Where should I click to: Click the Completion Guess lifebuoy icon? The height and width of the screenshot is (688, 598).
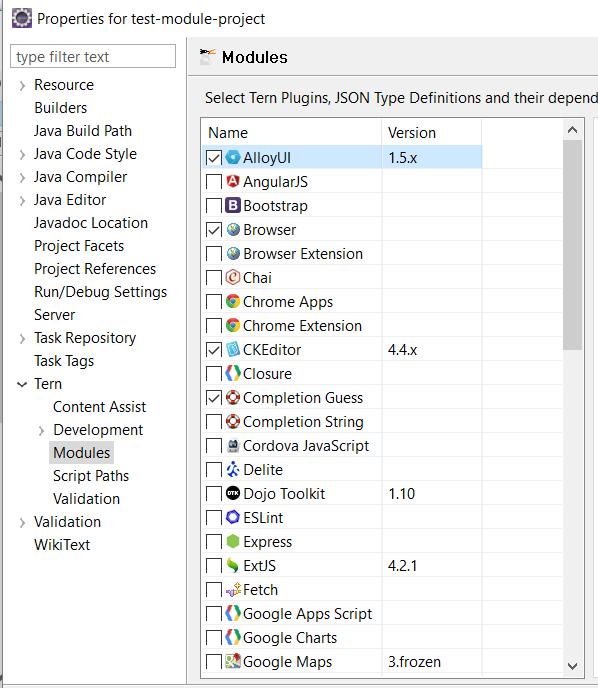[x=233, y=398]
